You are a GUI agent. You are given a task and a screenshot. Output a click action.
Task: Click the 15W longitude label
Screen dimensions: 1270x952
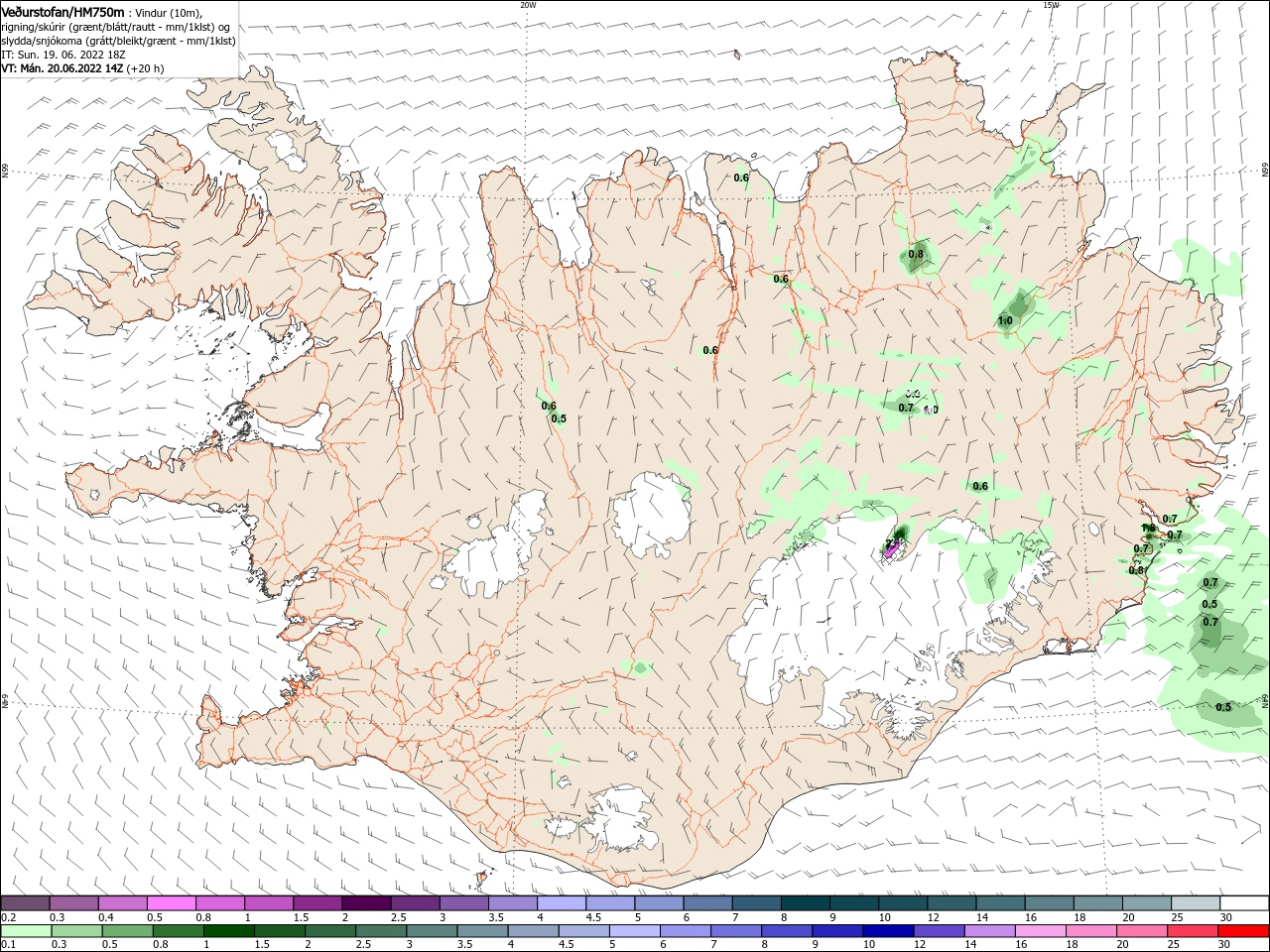(1051, 5)
